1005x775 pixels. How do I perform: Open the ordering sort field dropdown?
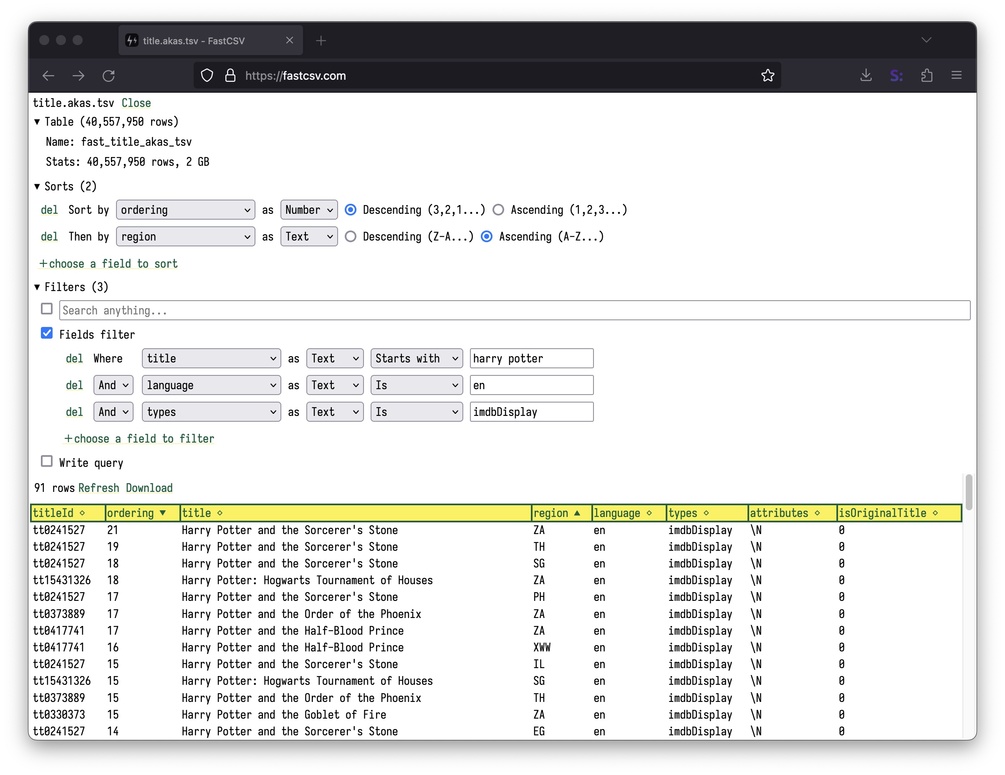tap(185, 210)
